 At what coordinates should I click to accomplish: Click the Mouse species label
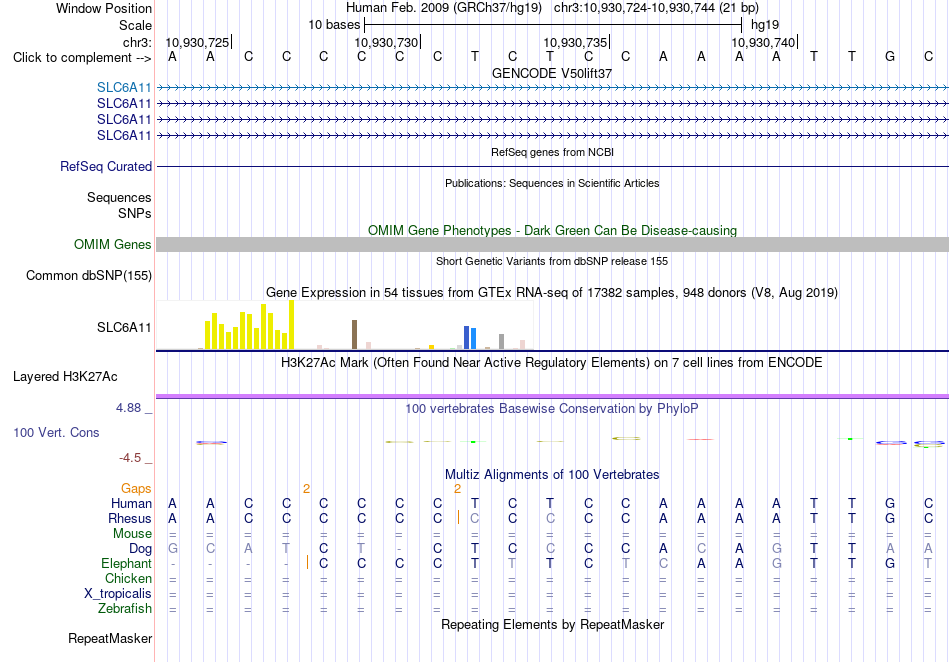pyautogui.click(x=132, y=534)
